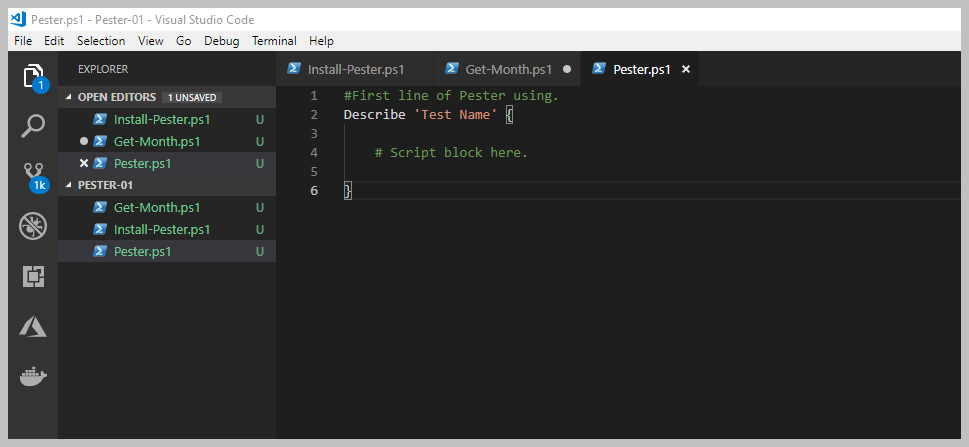Open the Azure view icon
The image size is (969, 447).
coord(33,326)
